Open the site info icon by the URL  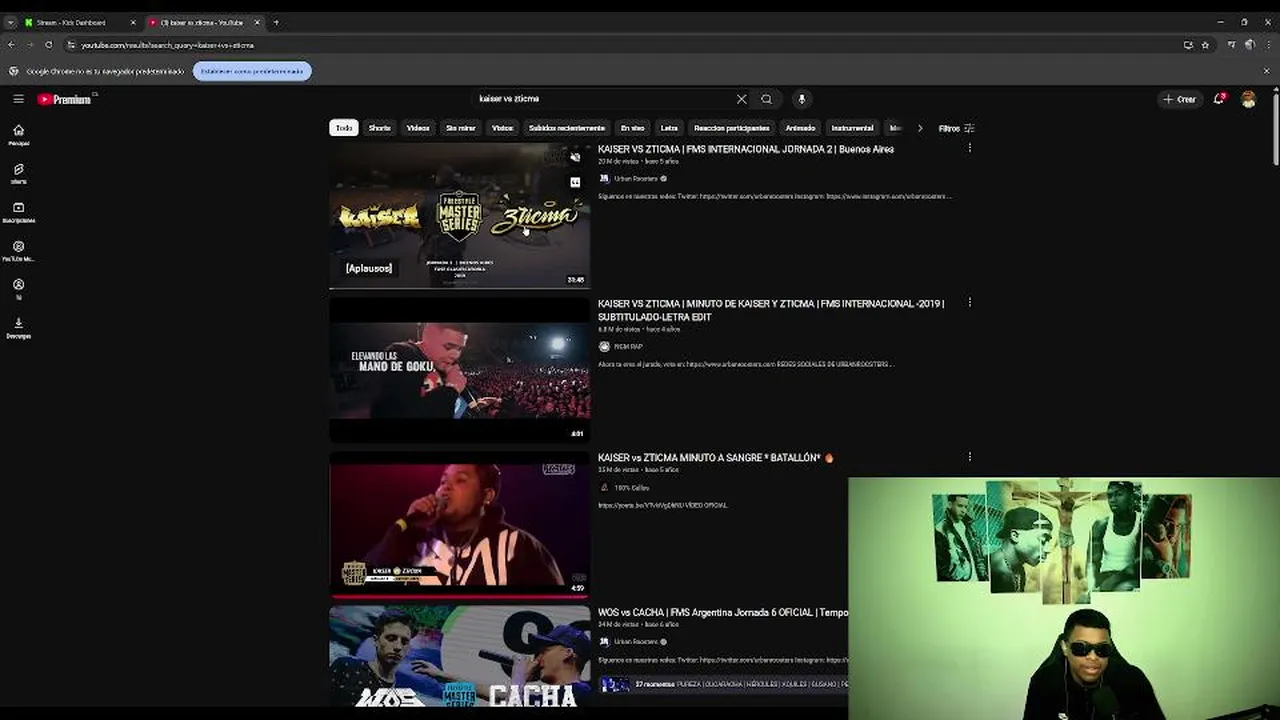coord(71,45)
